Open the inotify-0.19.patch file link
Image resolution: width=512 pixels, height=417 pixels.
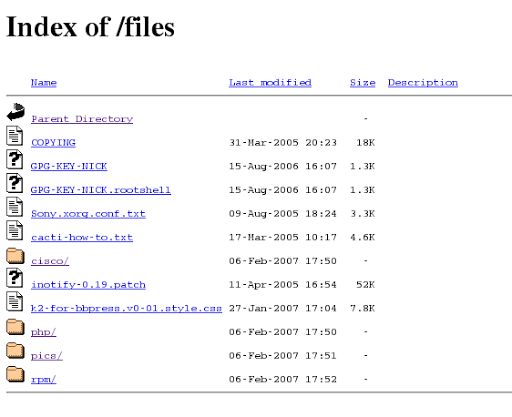tap(88, 285)
